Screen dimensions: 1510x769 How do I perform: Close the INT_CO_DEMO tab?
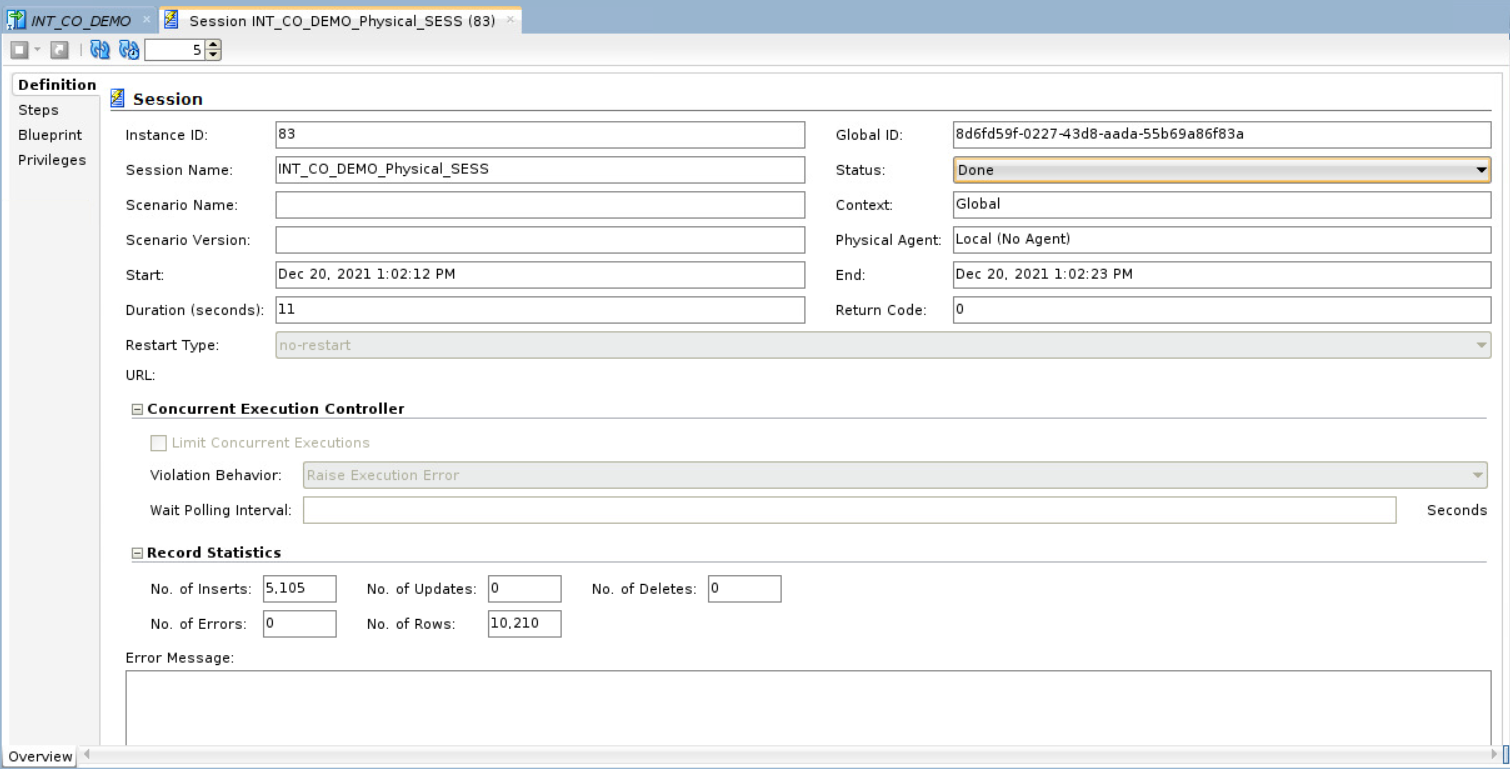(x=146, y=20)
